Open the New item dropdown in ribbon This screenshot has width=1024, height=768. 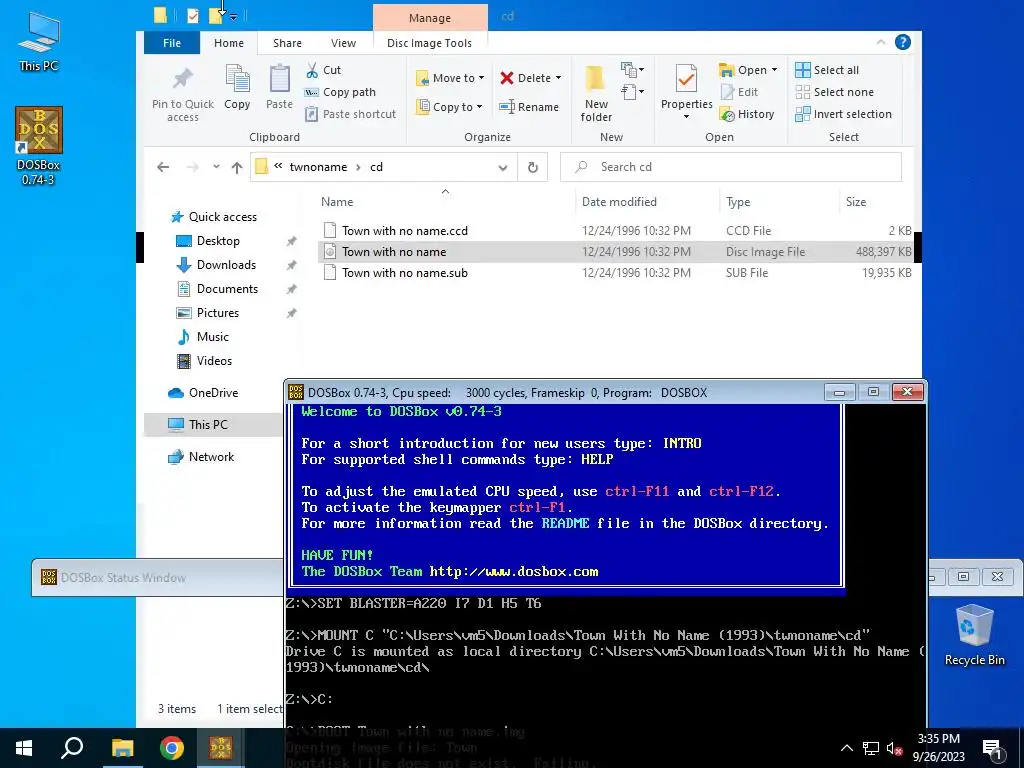tap(632, 69)
